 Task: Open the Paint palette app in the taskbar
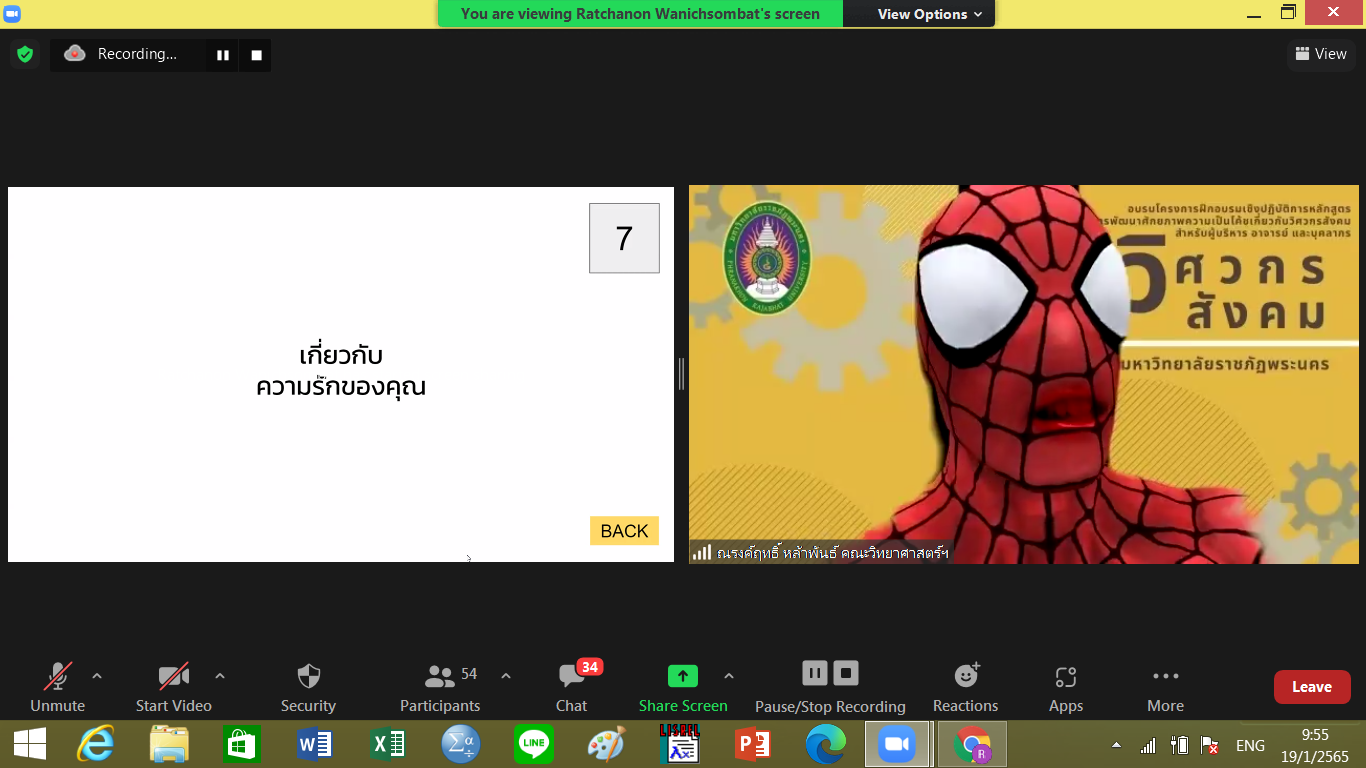point(606,745)
